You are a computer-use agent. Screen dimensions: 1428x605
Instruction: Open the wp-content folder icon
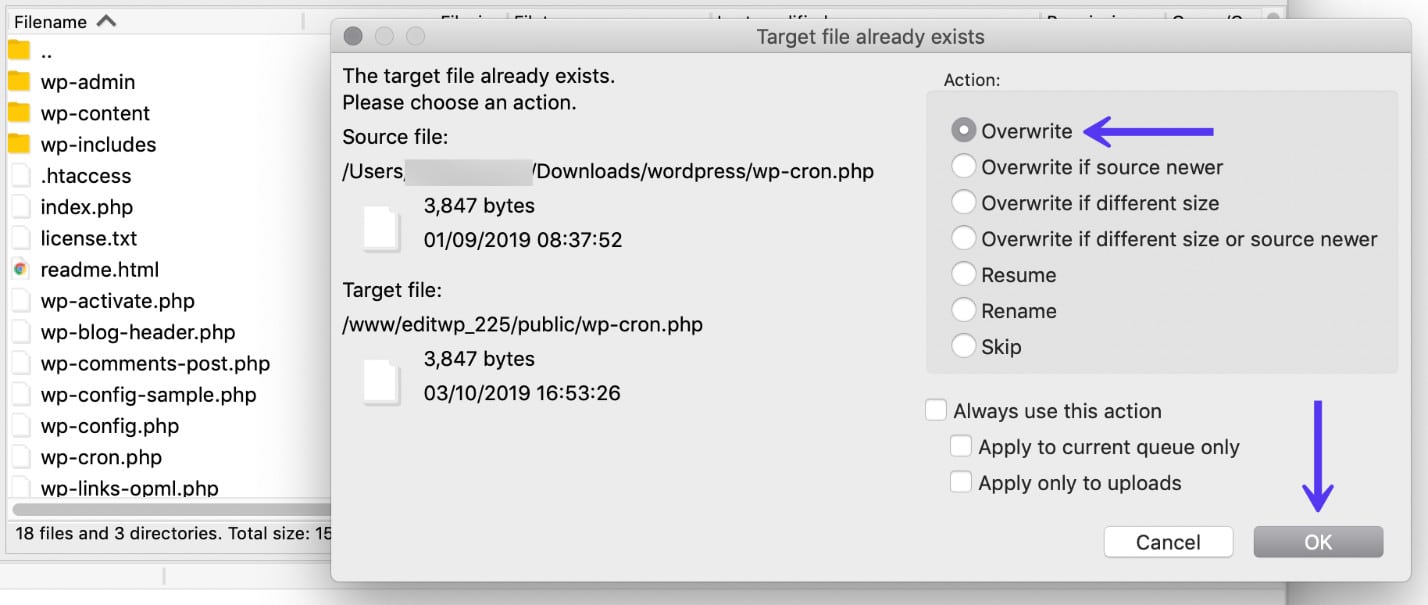(18, 113)
